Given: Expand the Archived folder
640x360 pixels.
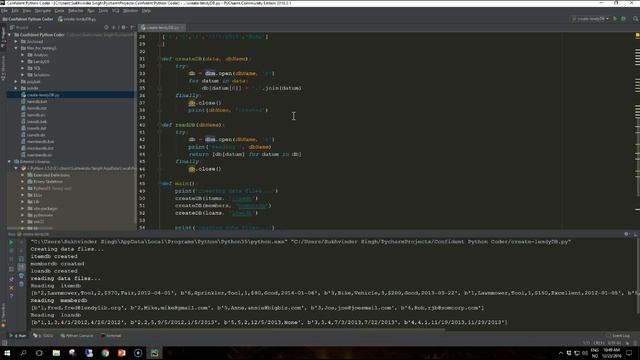Looking at the screenshot, I should coord(16,42).
